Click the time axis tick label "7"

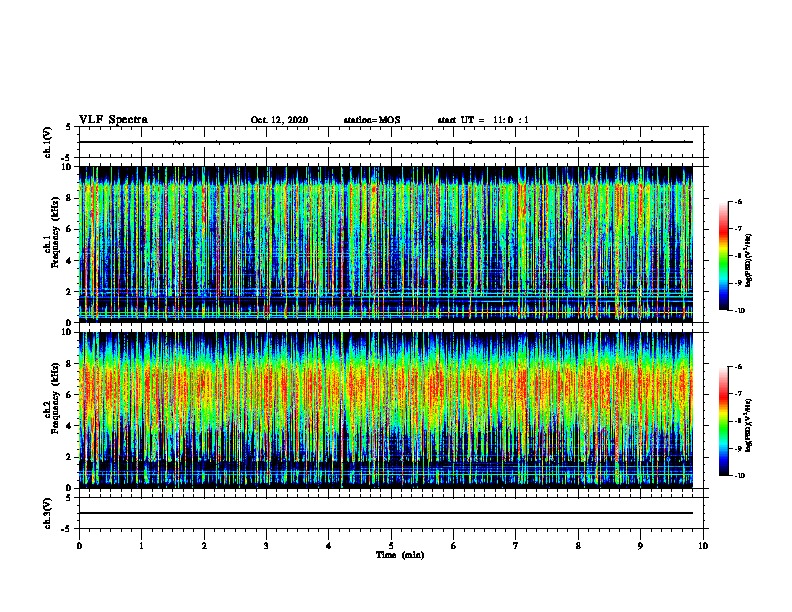[516, 546]
